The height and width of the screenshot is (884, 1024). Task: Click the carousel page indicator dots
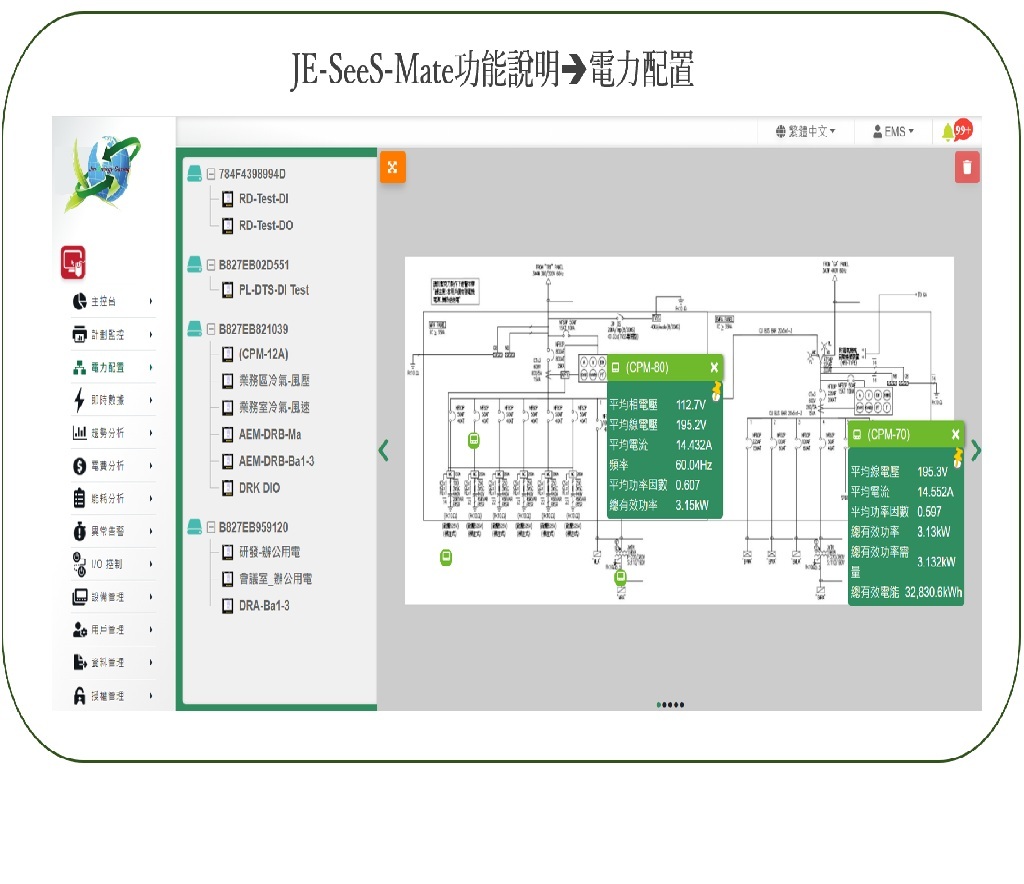coord(670,705)
